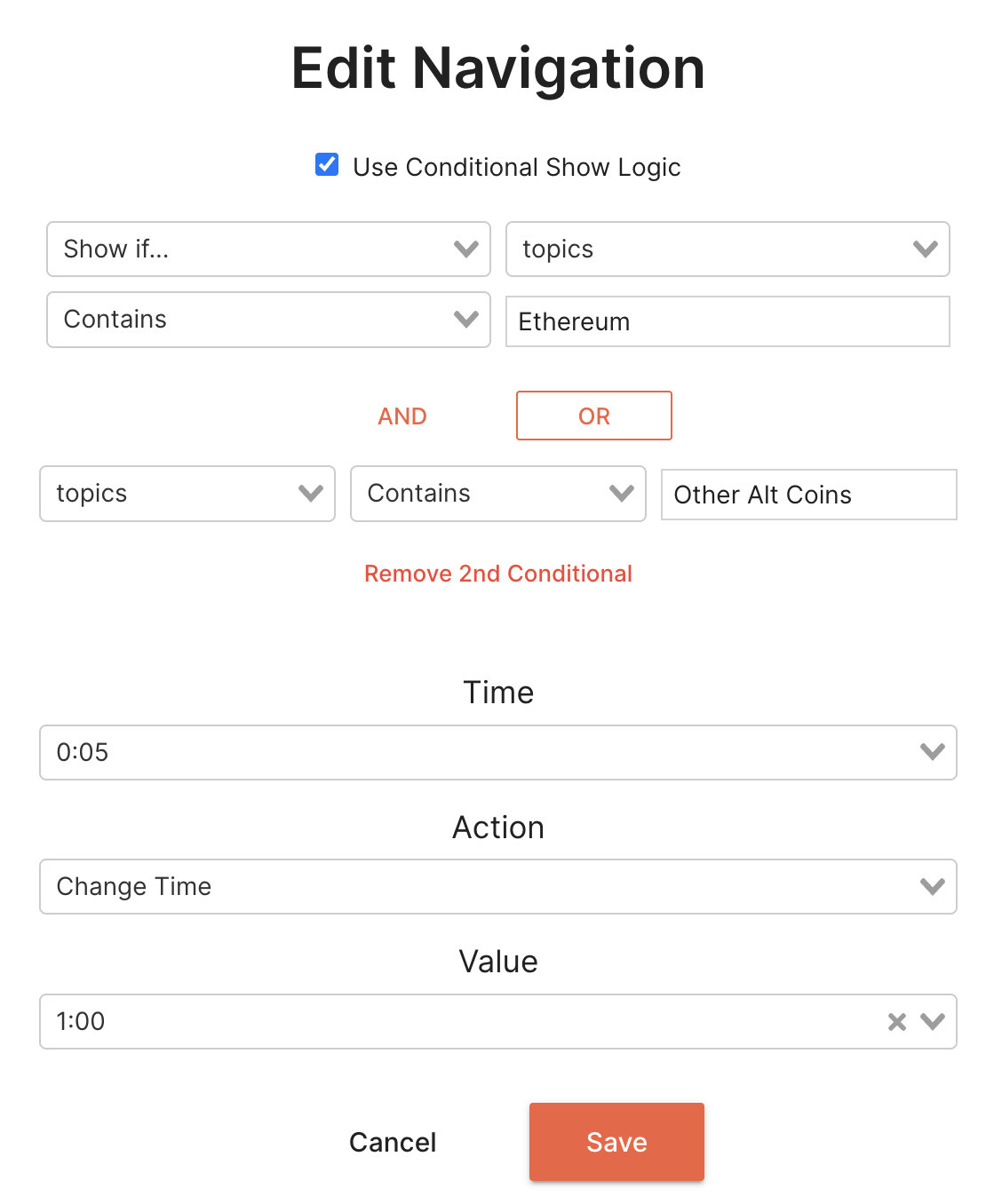Uncheck Use Conditional Show Logic checkbox
This screenshot has height=1204, width=1002.
pyautogui.click(x=327, y=164)
